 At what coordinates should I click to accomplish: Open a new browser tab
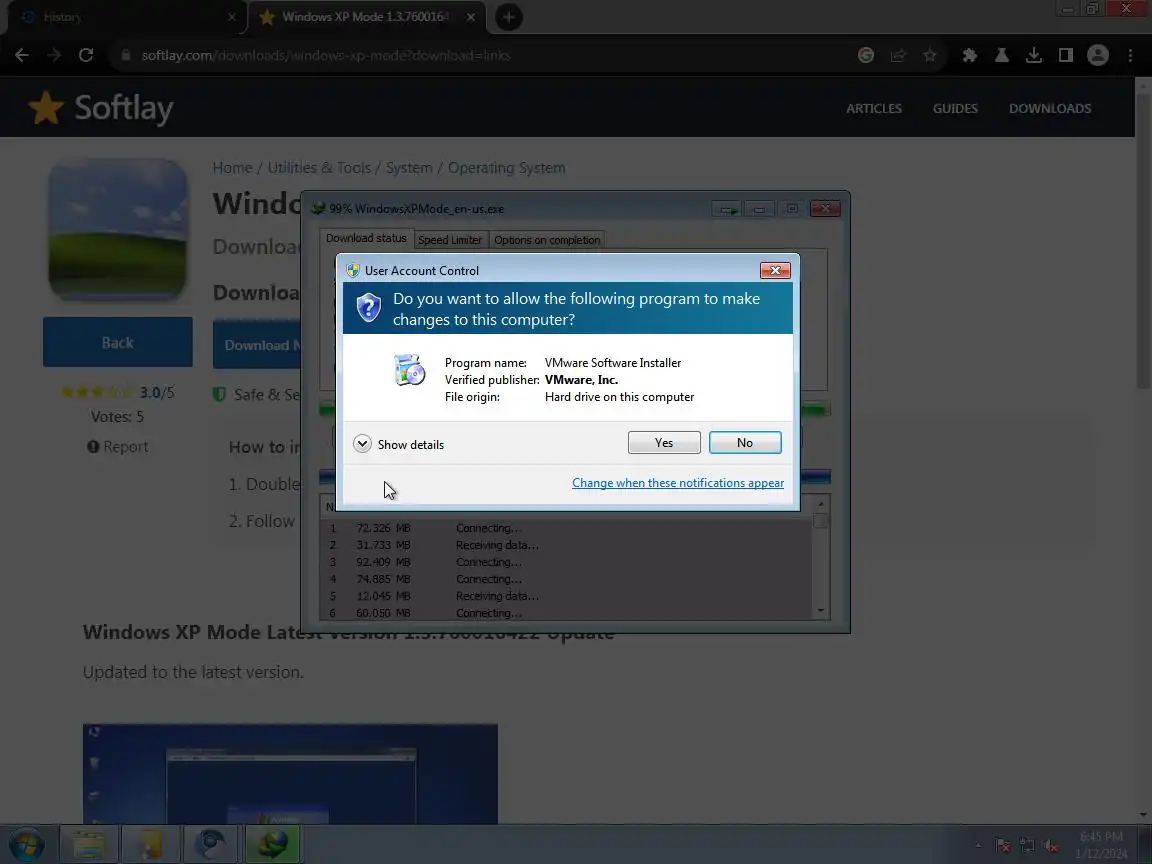click(x=508, y=17)
